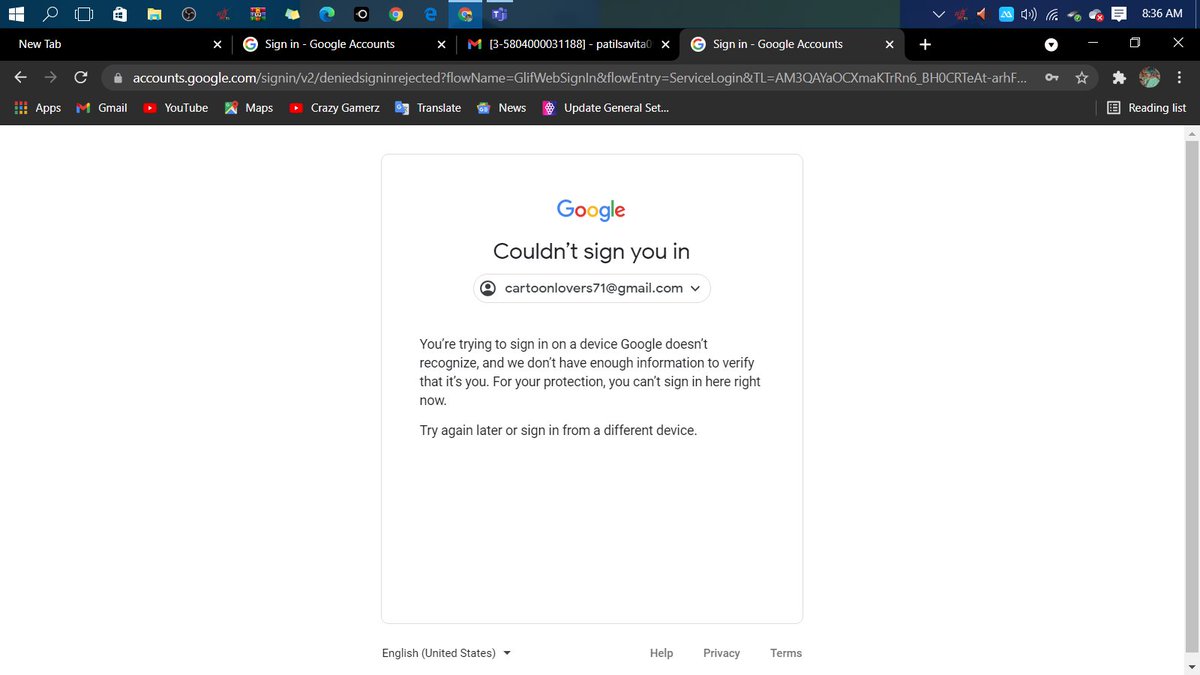Bookmark this page with the star

click(x=1081, y=77)
